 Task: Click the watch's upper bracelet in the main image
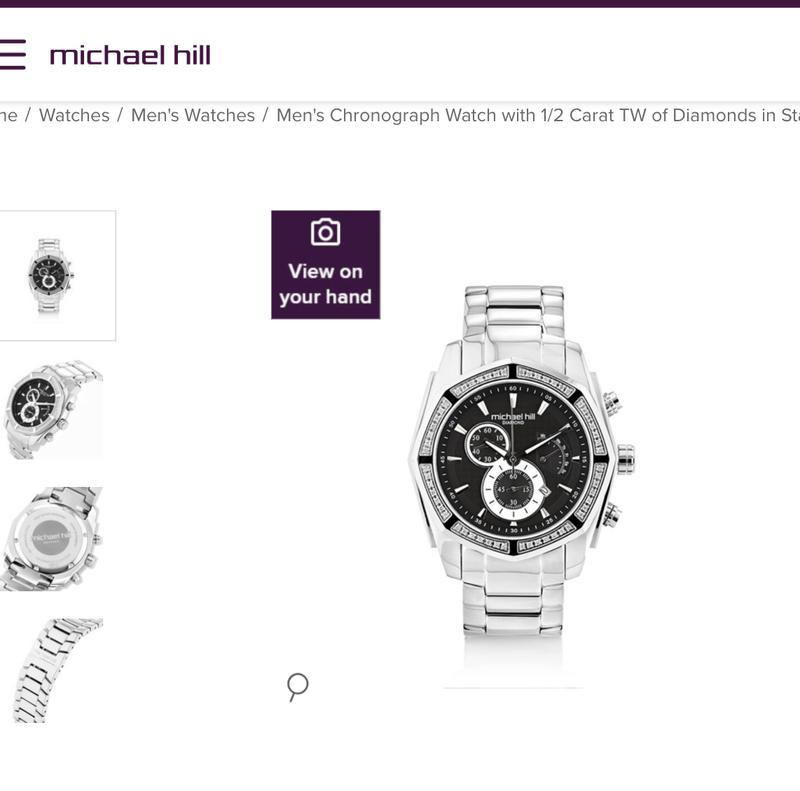514,322
